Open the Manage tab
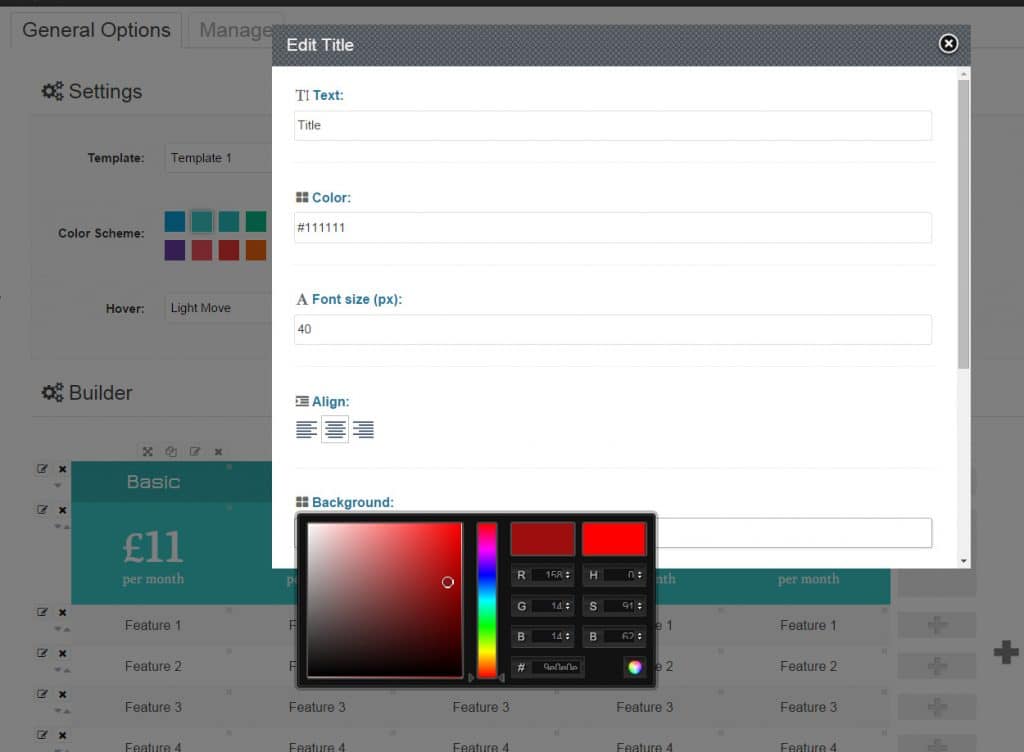 (x=237, y=30)
